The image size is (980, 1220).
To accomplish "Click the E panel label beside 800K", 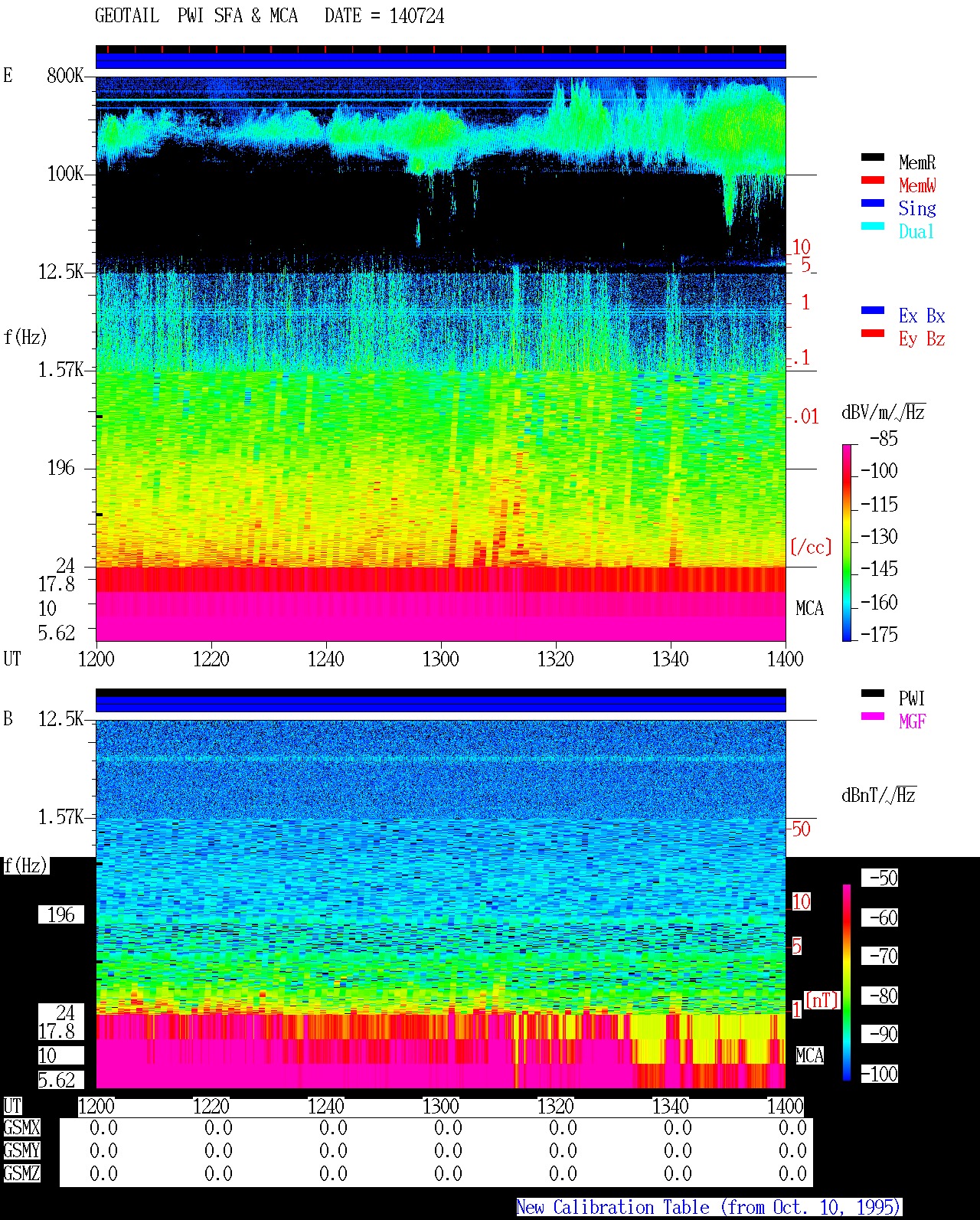I will 8,76.
